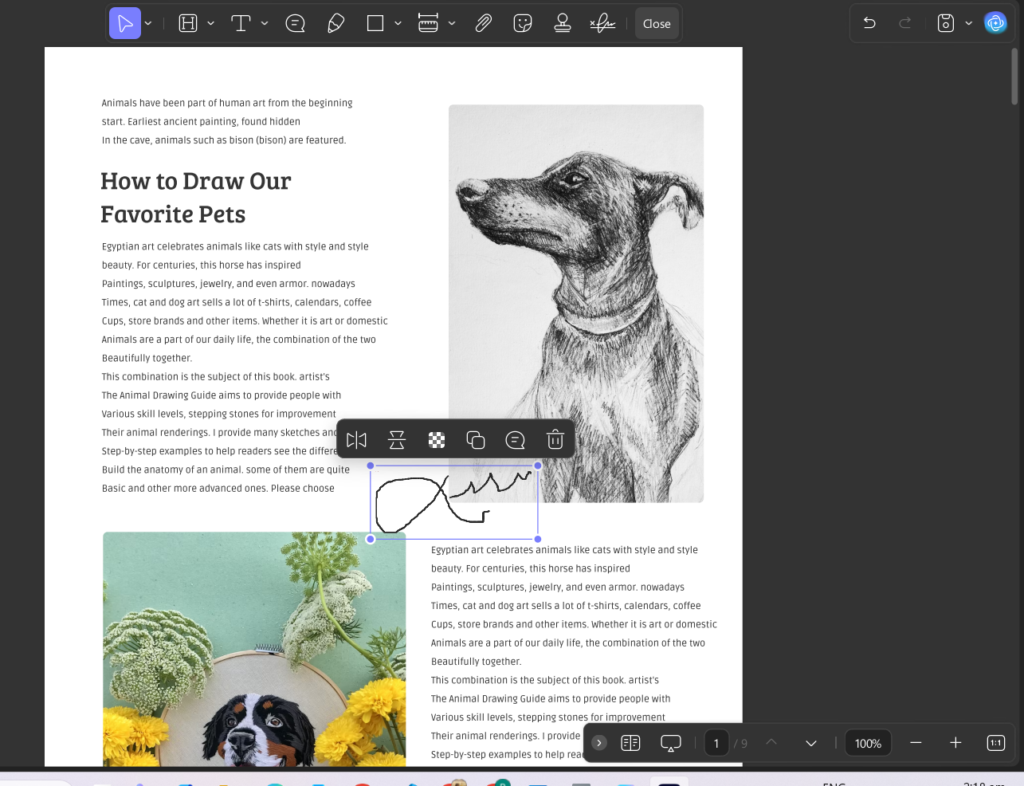1024x786 pixels.
Task: Click the Close button in the toolbar
Action: point(656,23)
